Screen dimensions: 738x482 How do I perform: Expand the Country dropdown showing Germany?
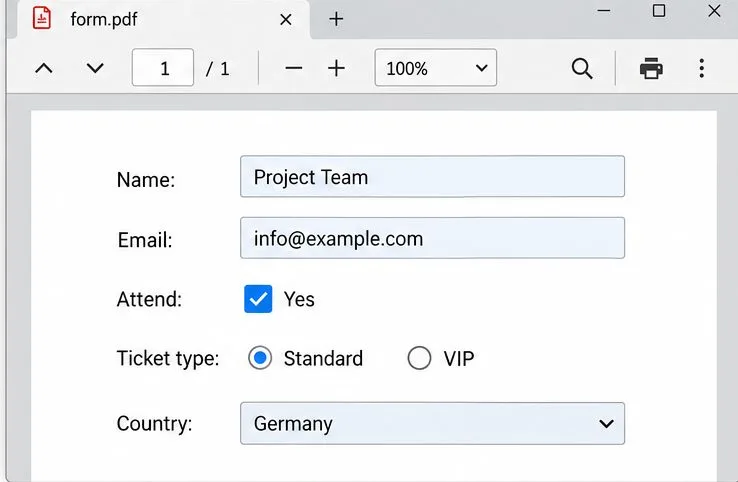click(x=433, y=423)
